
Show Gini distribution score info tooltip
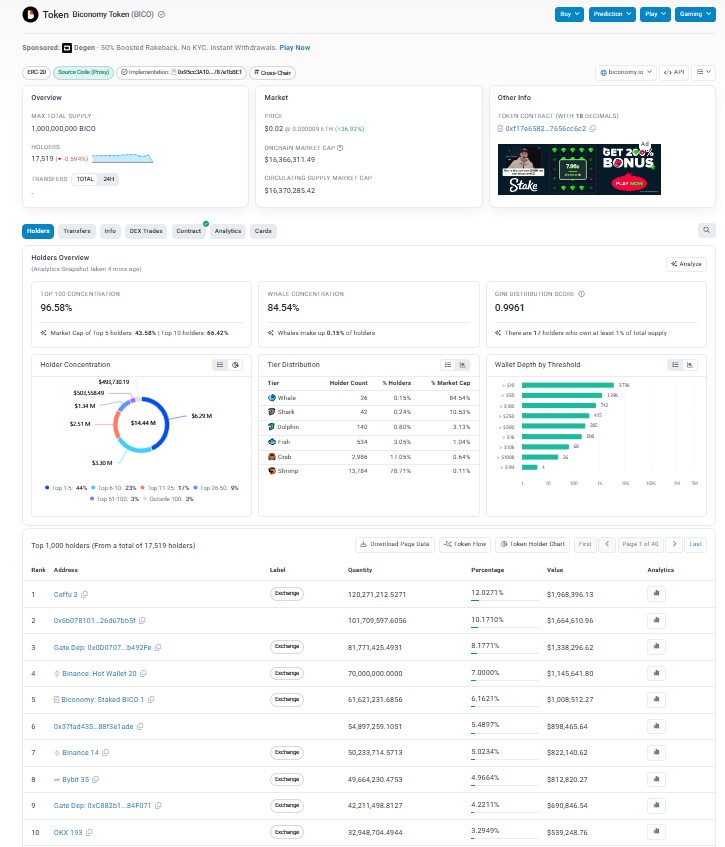pyautogui.click(x=582, y=294)
